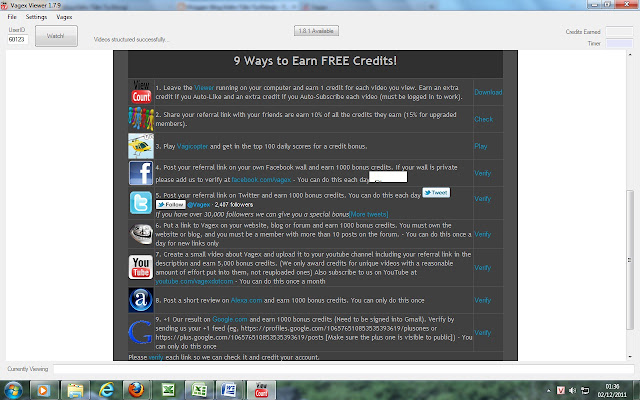
Task: Click the colorful friends referral icon
Action: coord(141,119)
